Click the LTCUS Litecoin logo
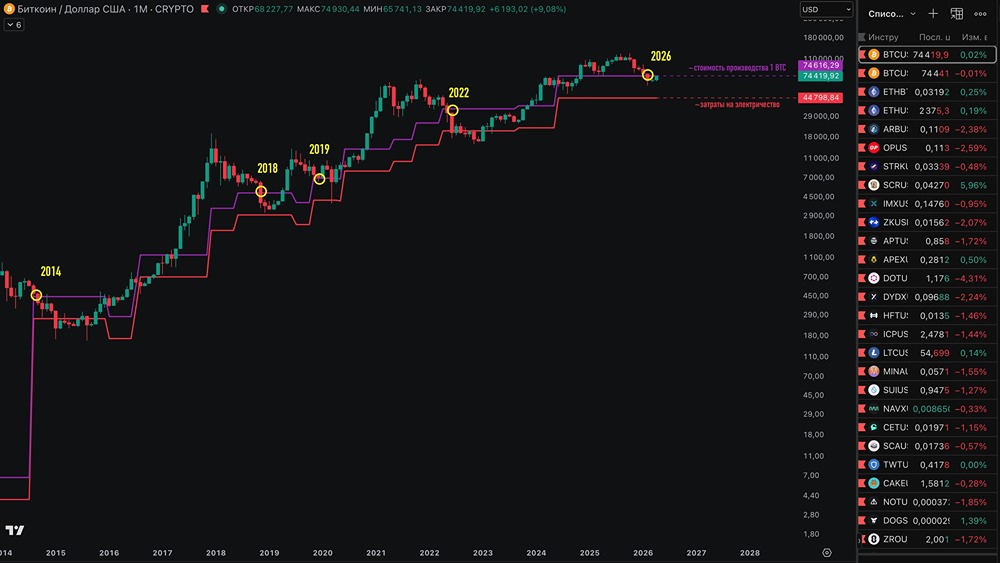Screen dimensions: 1000x563 coord(874,353)
